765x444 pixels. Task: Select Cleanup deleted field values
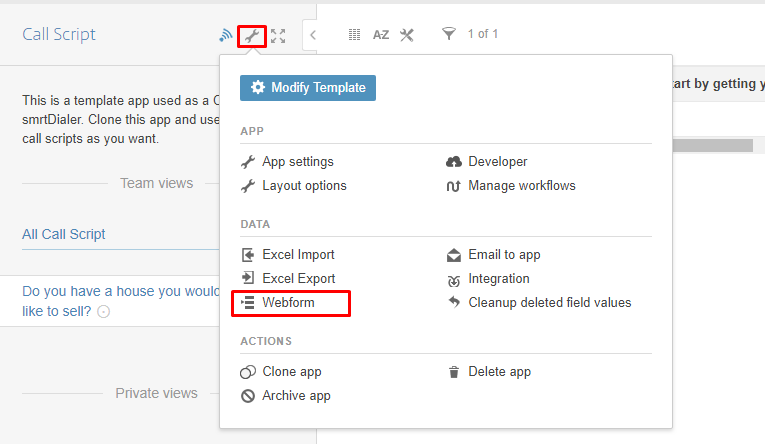click(549, 302)
